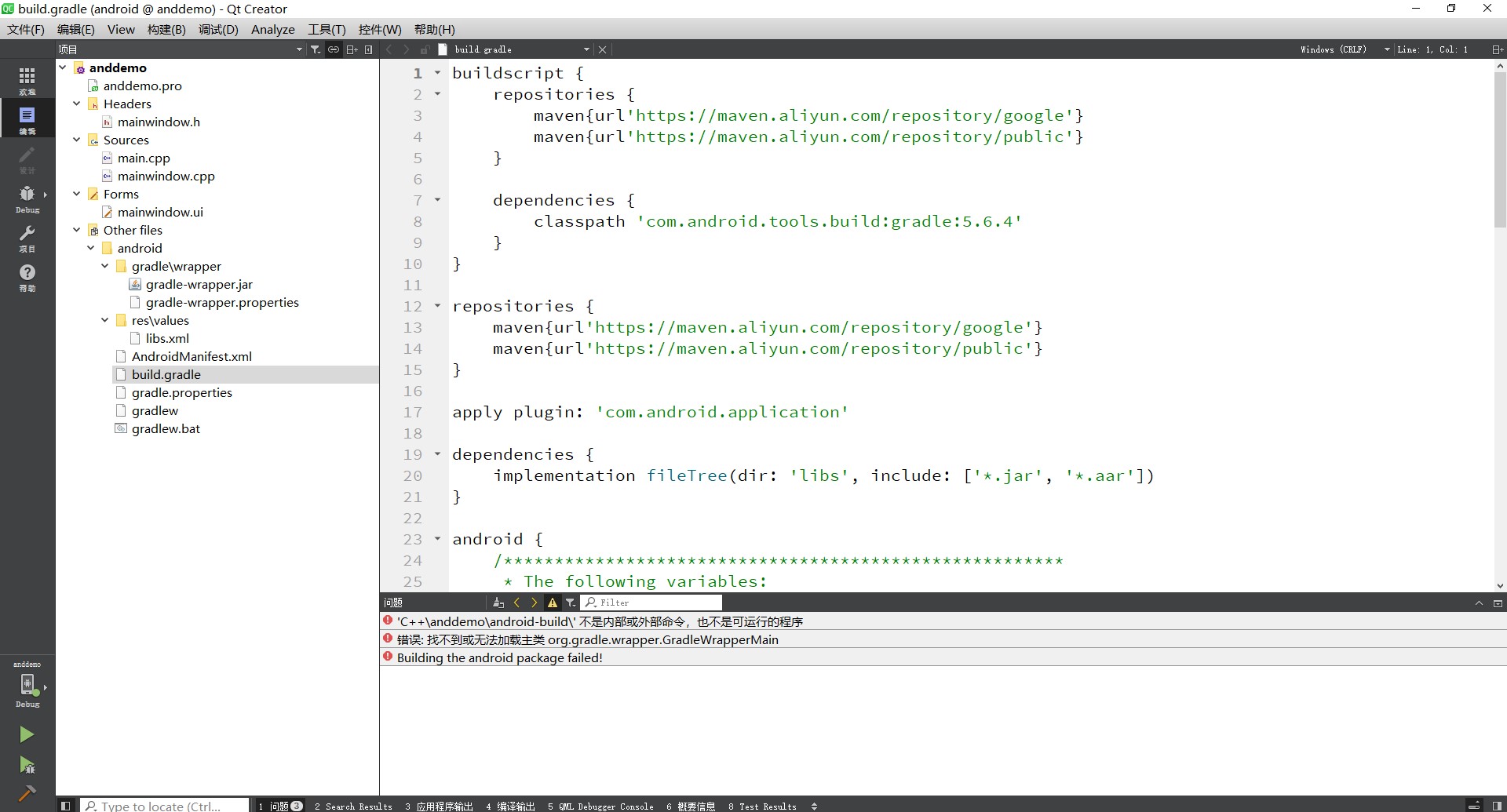This screenshot has height=812, width=1507.
Task: Switch to 3 应用程序输出 tab
Action: coord(440,806)
